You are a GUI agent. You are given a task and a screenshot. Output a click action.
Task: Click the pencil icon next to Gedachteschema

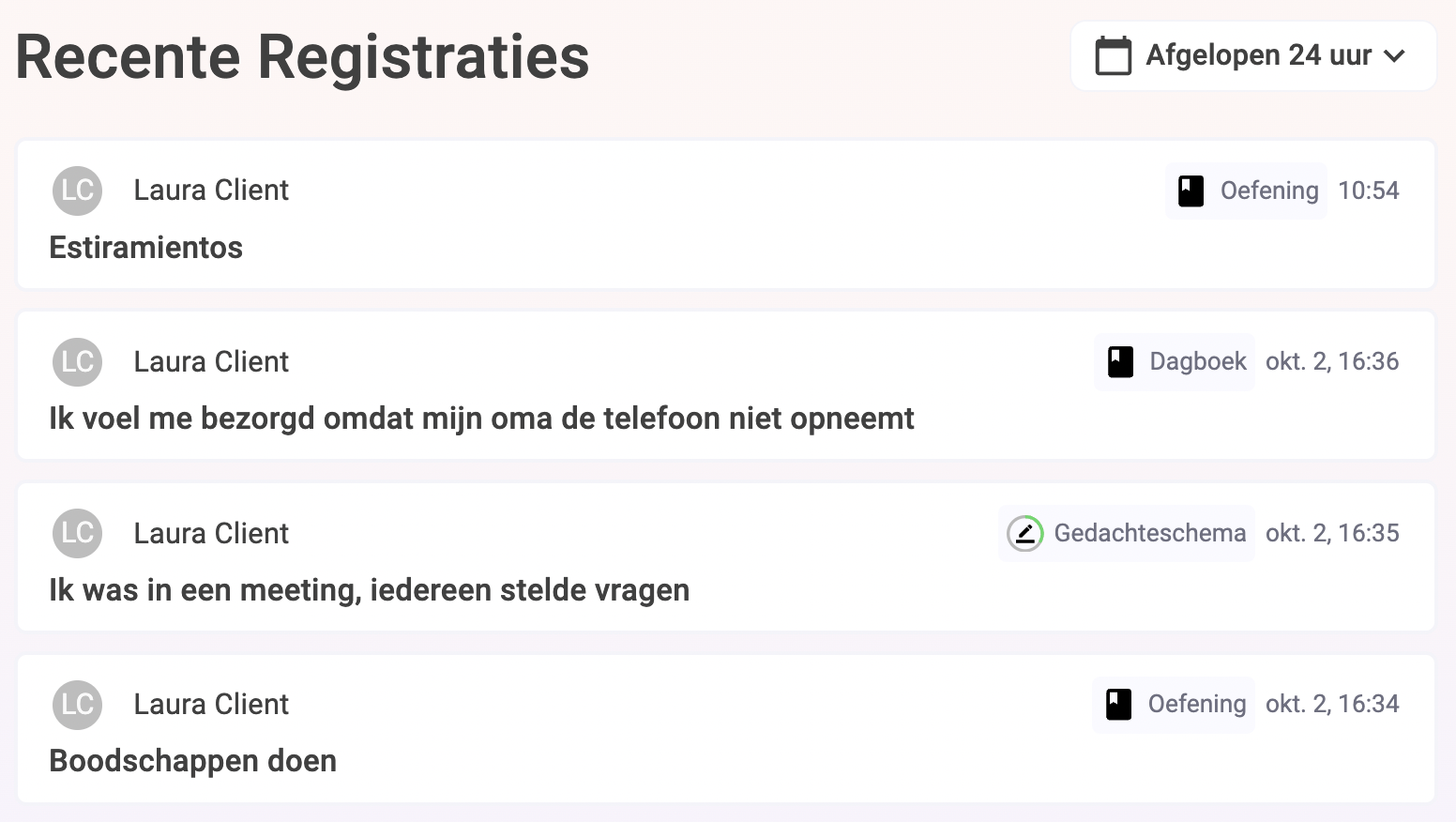click(x=1025, y=533)
